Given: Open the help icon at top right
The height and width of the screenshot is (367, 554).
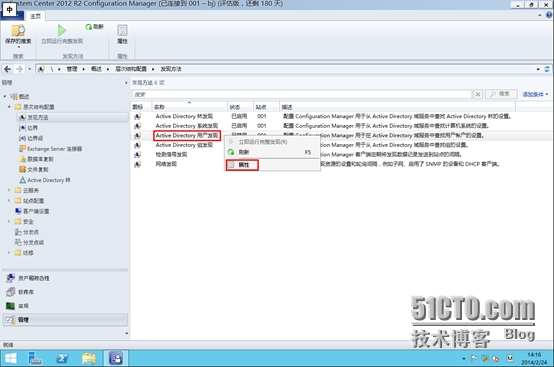Looking at the screenshot, I should (x=549, y=15).
